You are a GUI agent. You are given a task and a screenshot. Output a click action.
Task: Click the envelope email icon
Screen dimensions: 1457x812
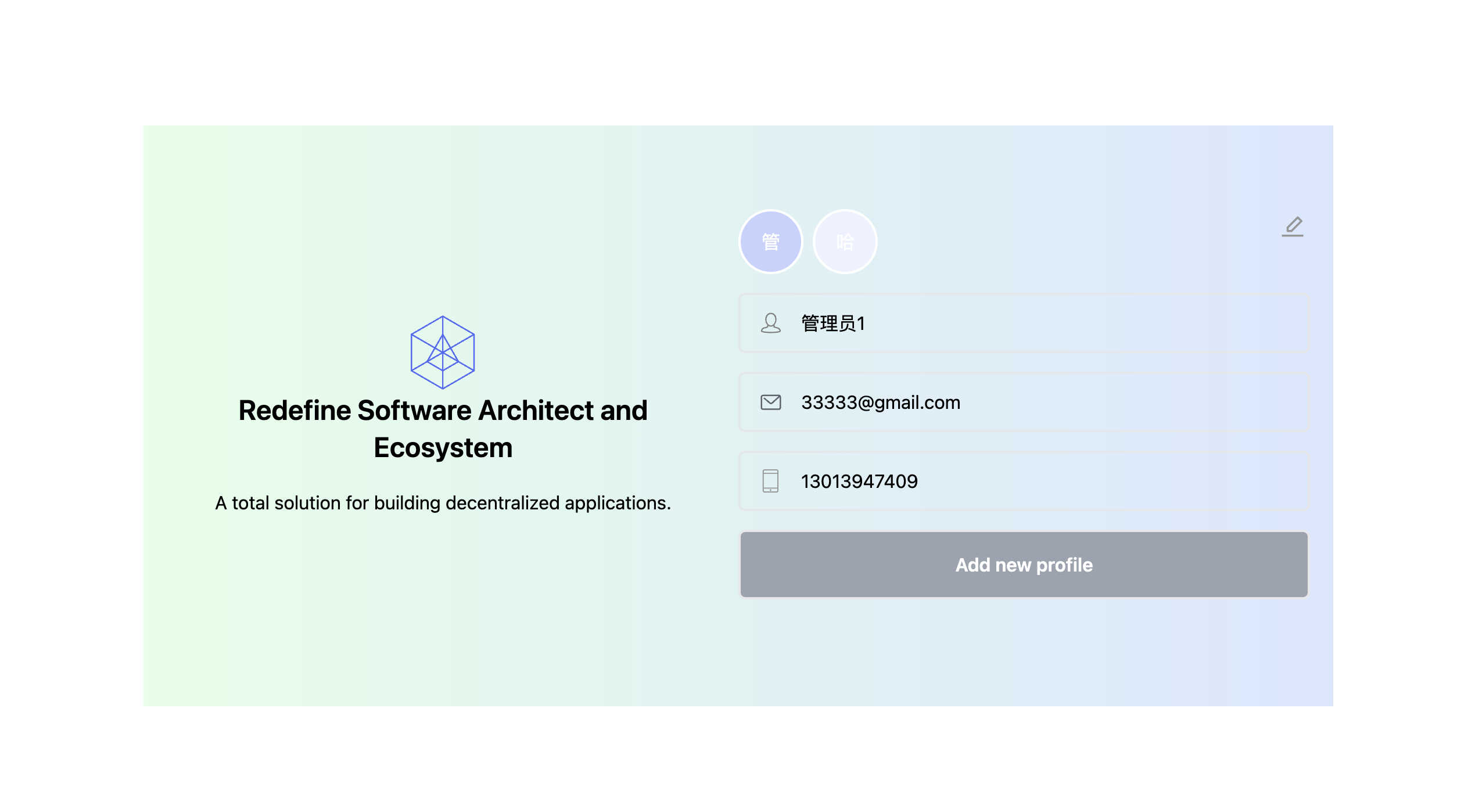point(770,402)
